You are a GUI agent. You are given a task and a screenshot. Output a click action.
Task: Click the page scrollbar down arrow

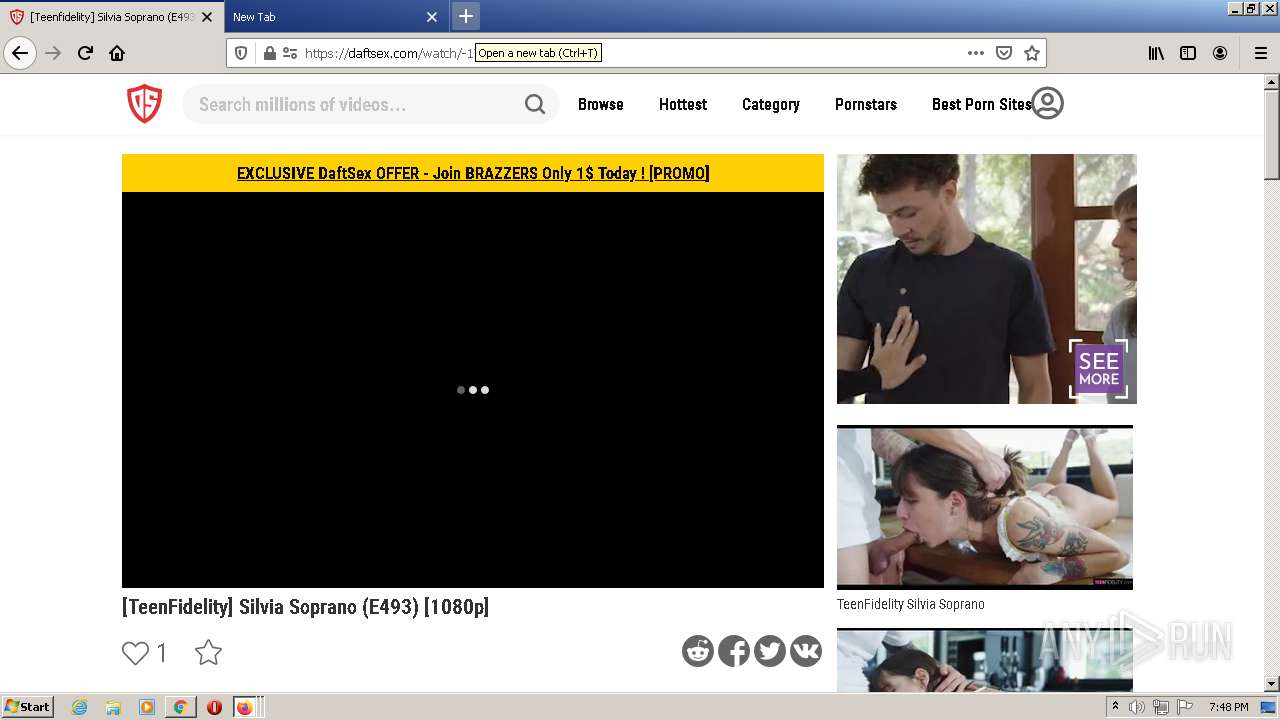click(1272, 684)
